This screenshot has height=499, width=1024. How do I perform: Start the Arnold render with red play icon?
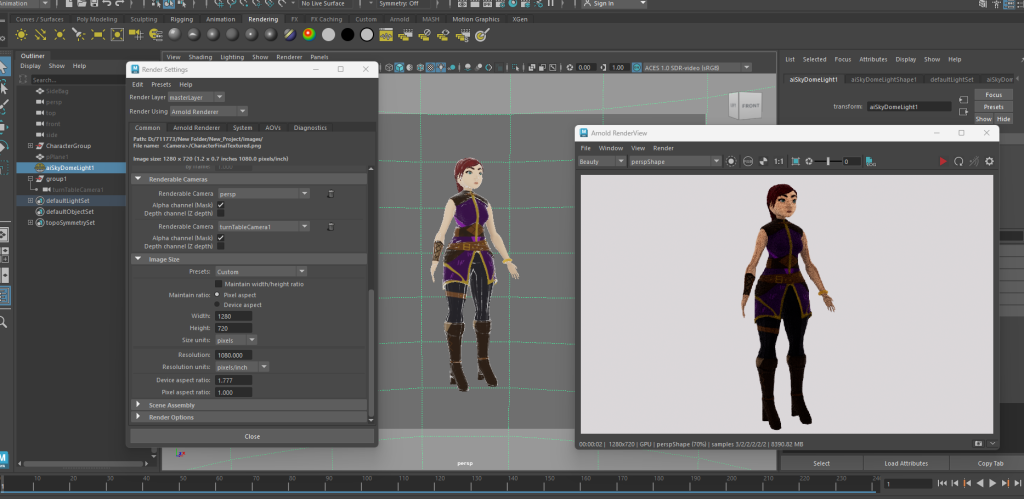tap(942, 161)
